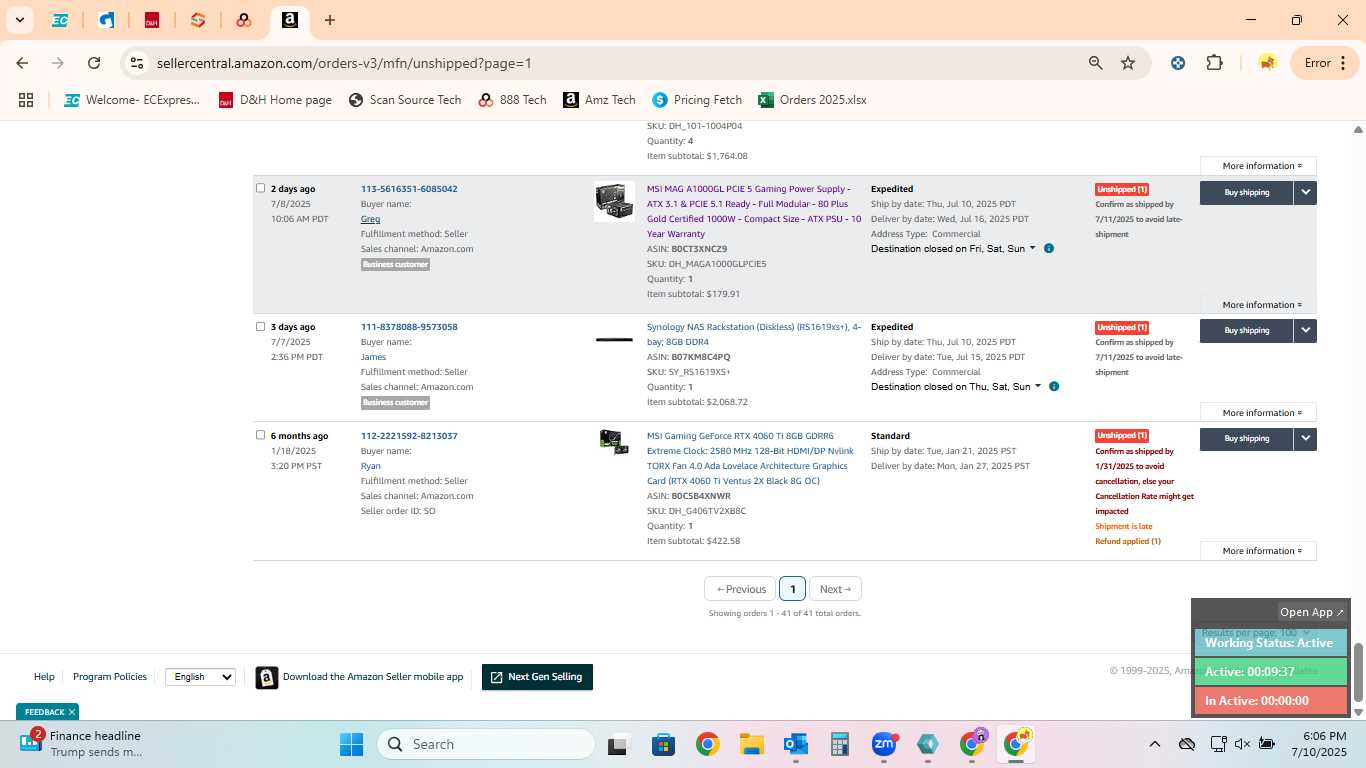Switch to the D&H browser tab
The height and width of the screenshot is (768, 1366).
(152, 20)
